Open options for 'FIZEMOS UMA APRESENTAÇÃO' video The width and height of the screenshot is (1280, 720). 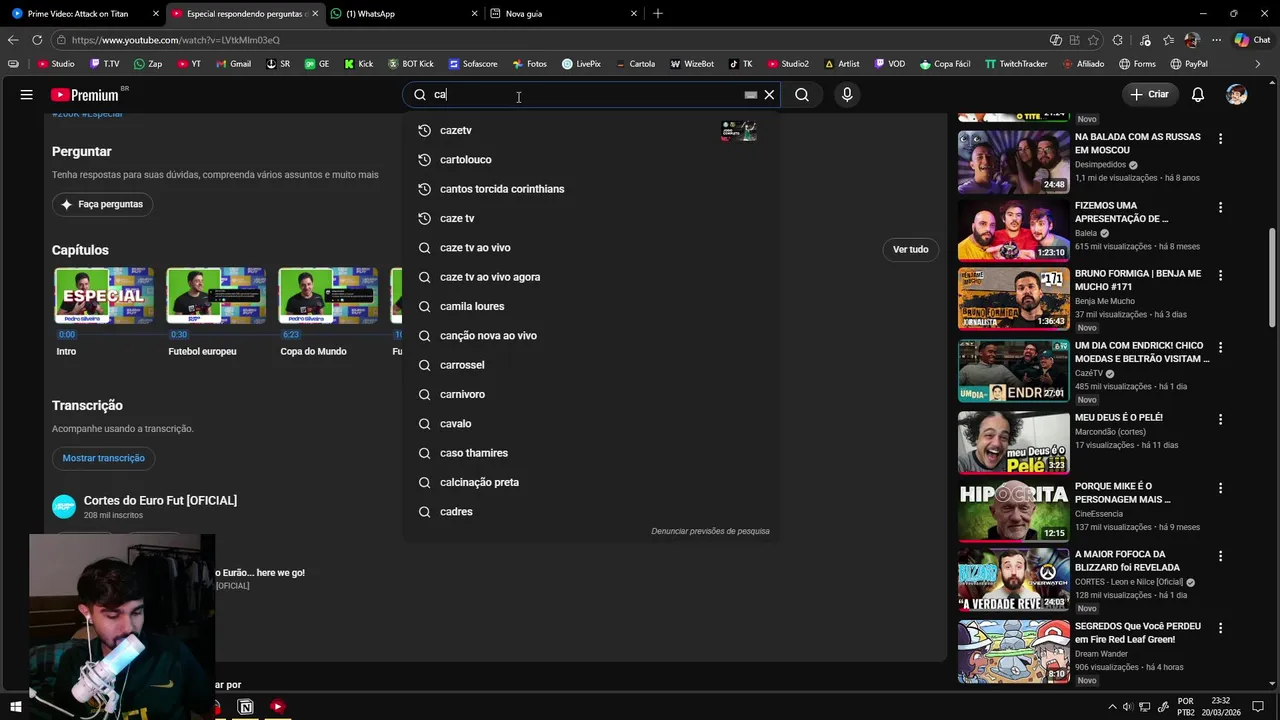(1220, 208)
